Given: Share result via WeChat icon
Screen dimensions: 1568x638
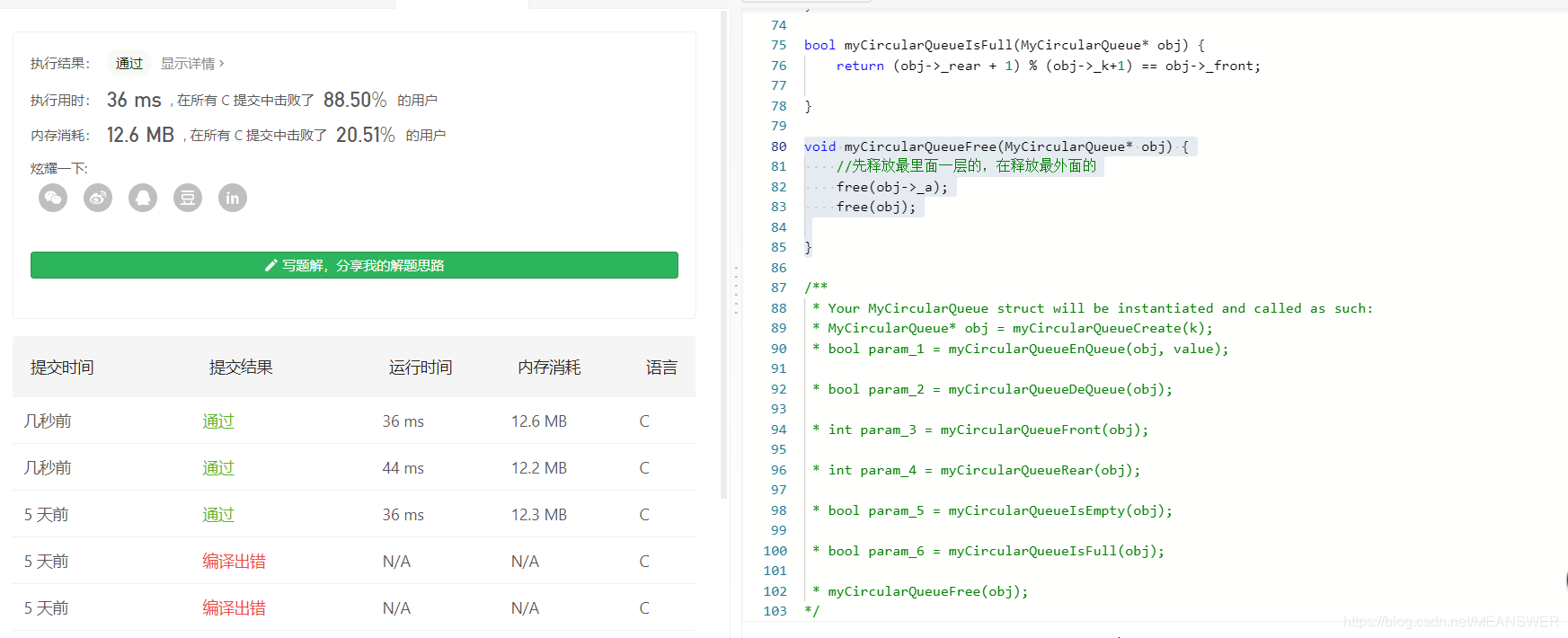Looking at the screenshot, I should (53, 198).
